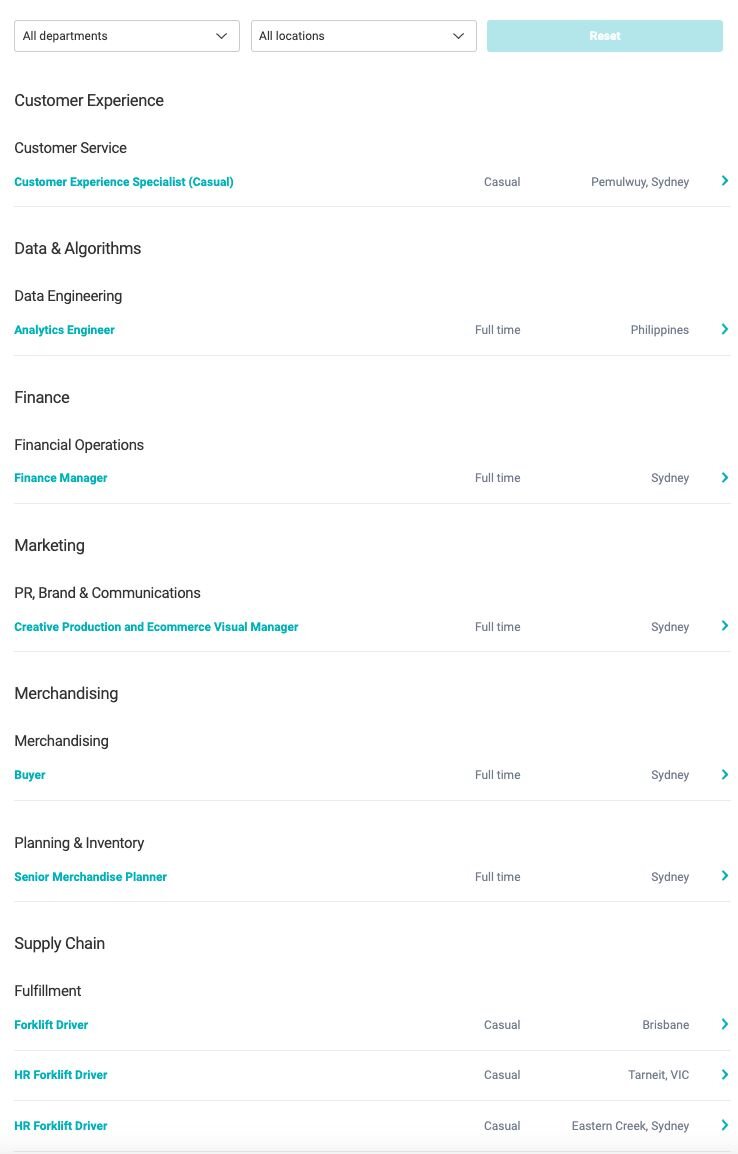Click the arrow icon for Brisbane Forklift Driver
Viewport: 738px width, 1154px height.
725,1024
